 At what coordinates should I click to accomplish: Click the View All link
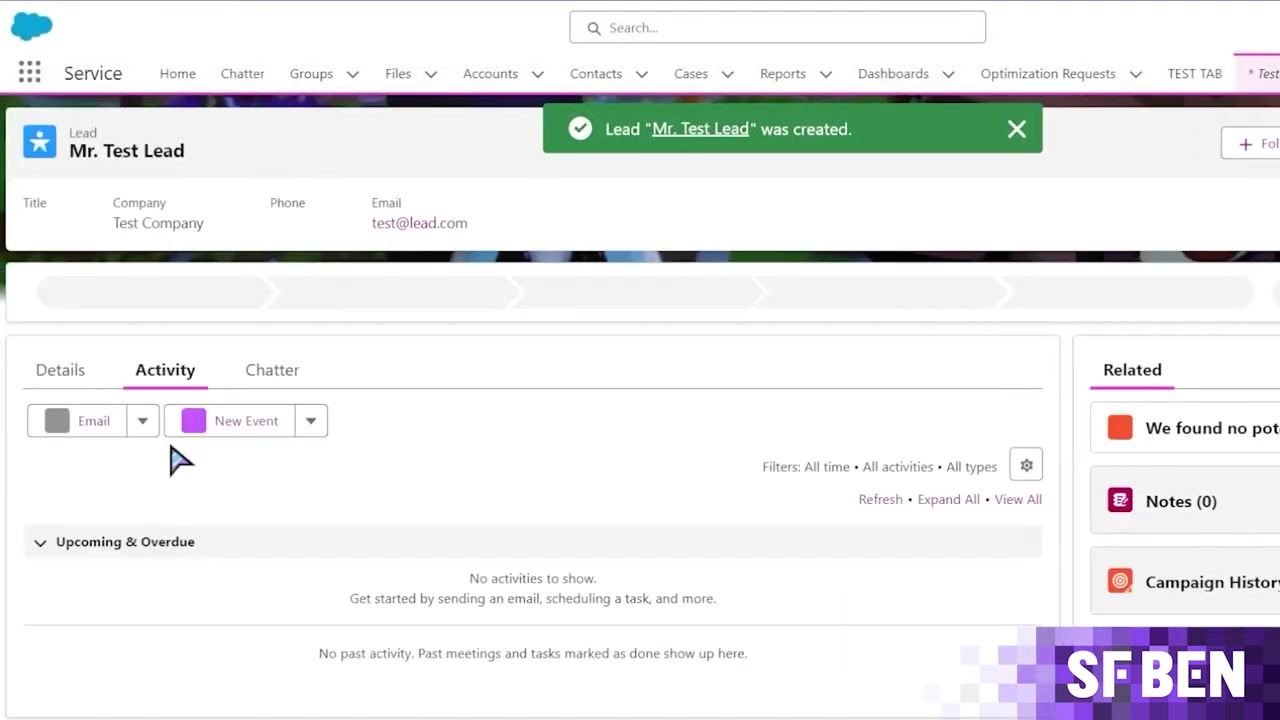[1018, 499]
